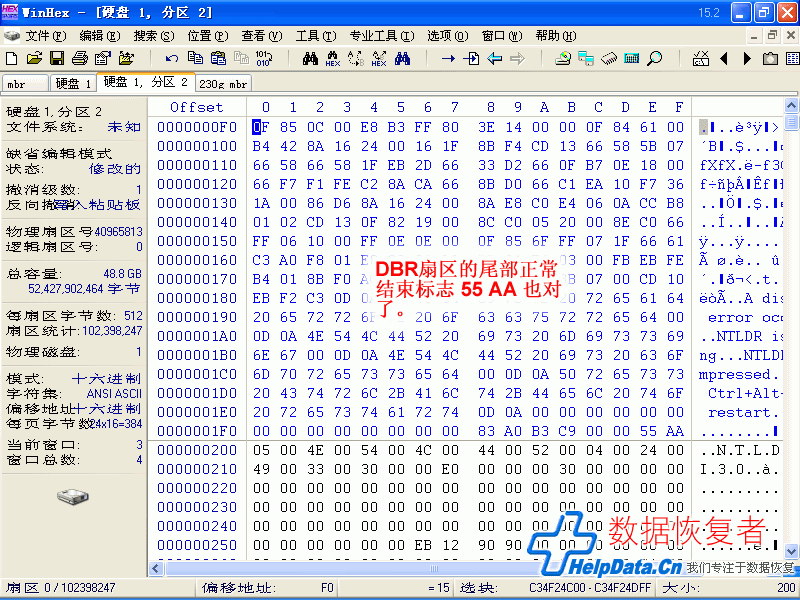The image size is (800, 600).
Task: Click the Paste clipboard icon
Action: tap(218, 58)
